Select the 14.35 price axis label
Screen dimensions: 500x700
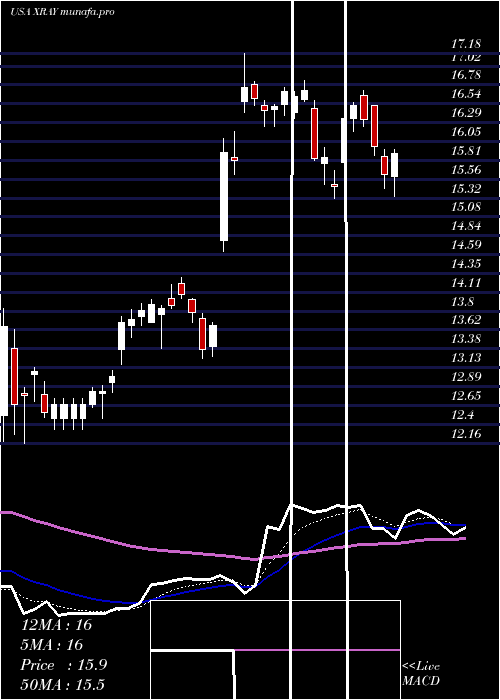[x=466, y=263]
